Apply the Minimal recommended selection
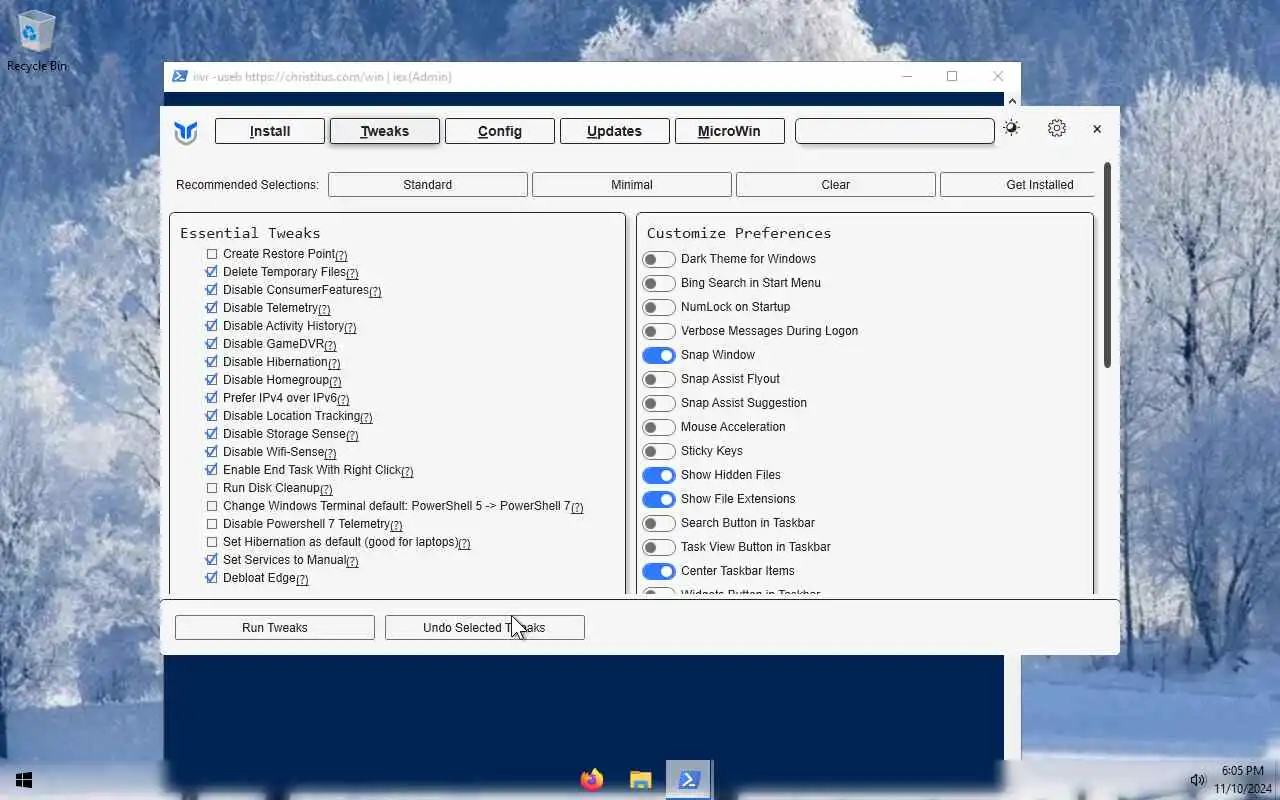Image resolution: width=1280 pixels, height=800 pixels. pyautogui.click(x=632, y=185)
